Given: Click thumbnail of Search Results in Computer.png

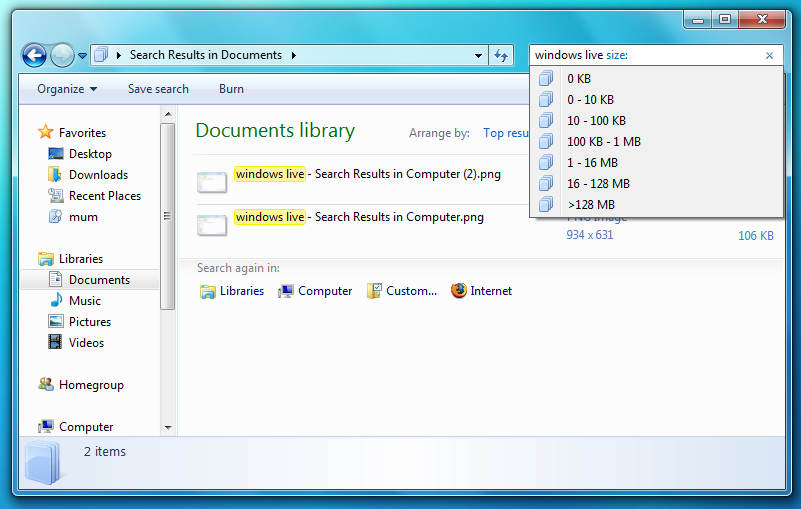Looking at the screenshot, I should pyautogui.click(x=212, y=225).
